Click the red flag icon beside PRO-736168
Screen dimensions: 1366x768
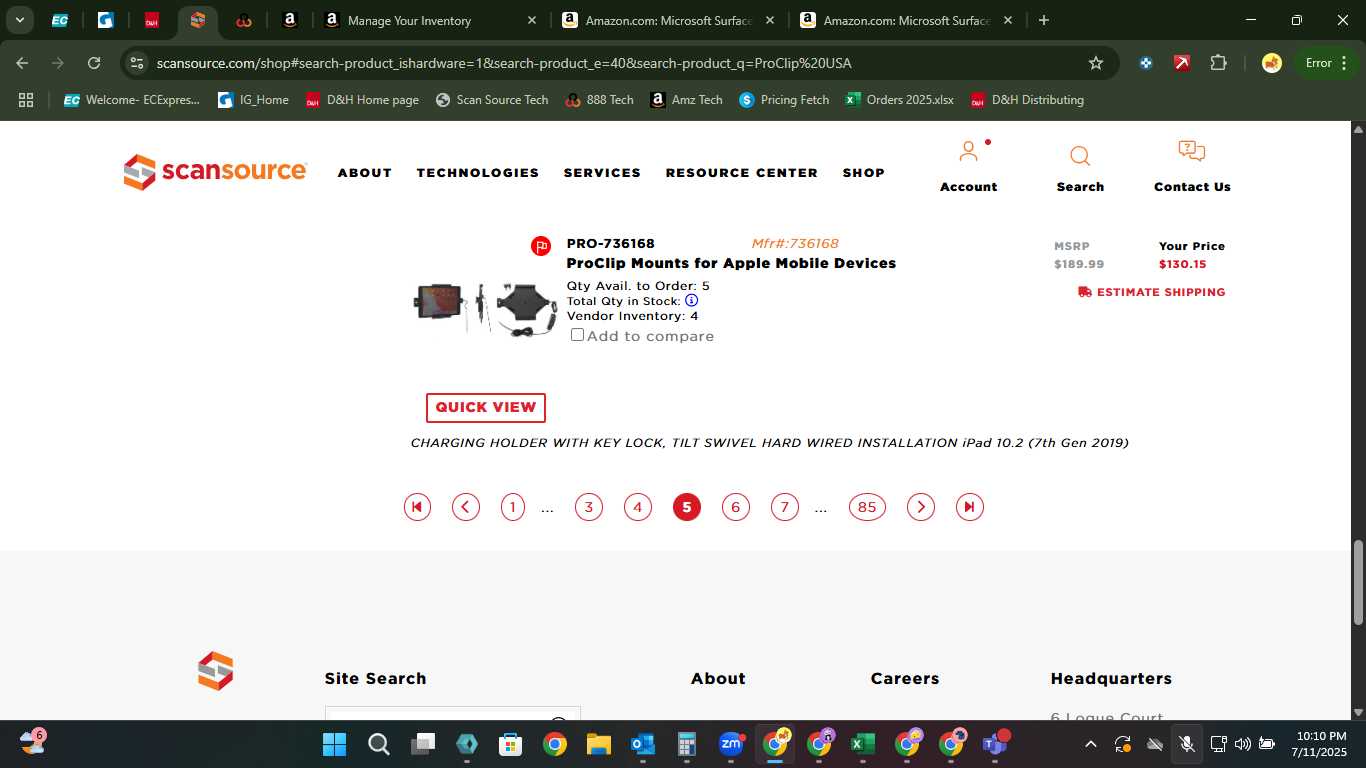541,246
